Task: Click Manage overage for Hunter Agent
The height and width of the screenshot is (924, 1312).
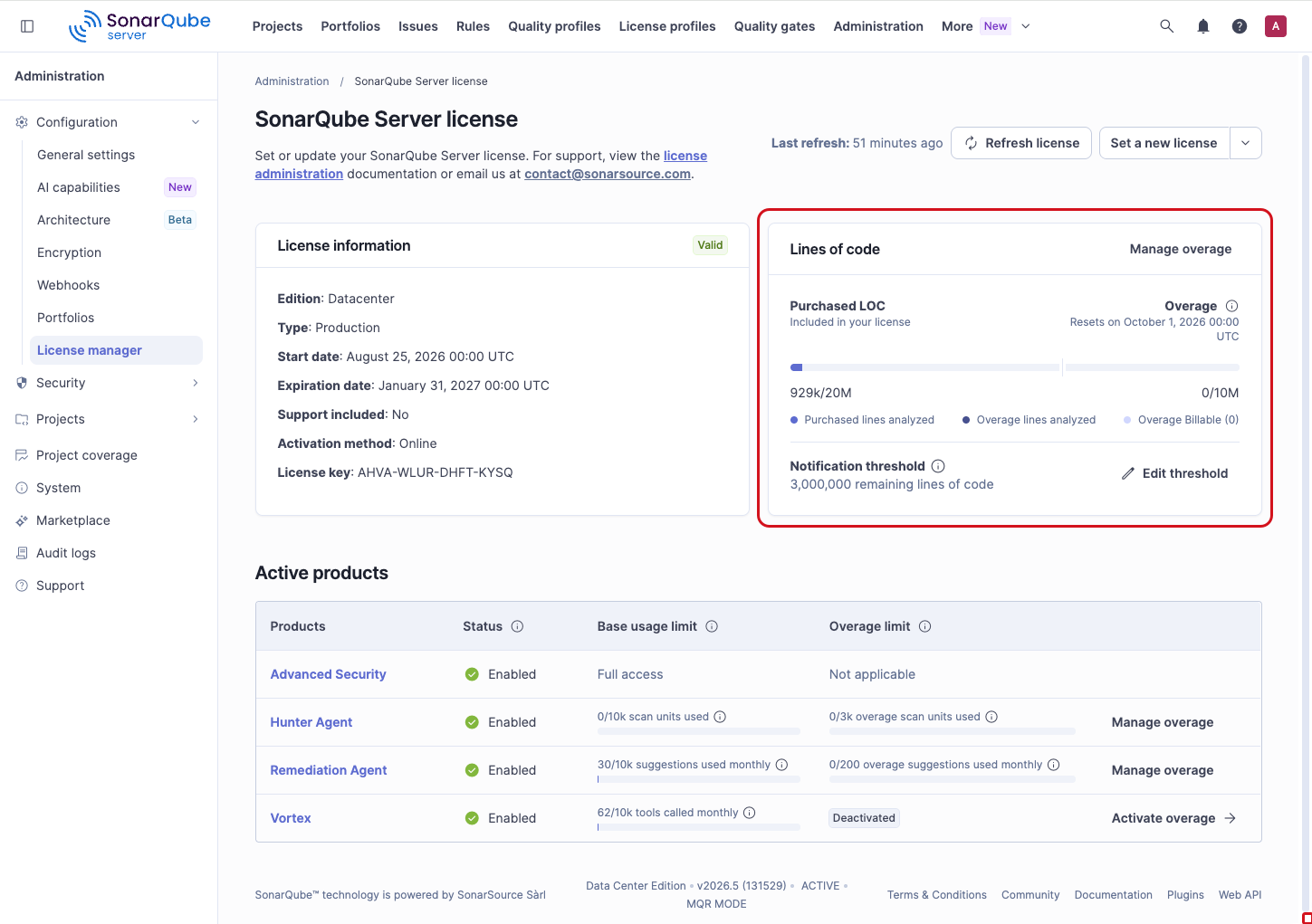Action: tap(1163, 722)
